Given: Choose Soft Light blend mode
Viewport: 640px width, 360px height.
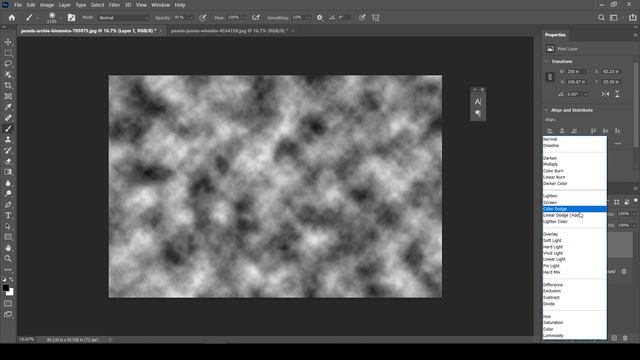Looking at the screenshot, I should pos(574,240).
